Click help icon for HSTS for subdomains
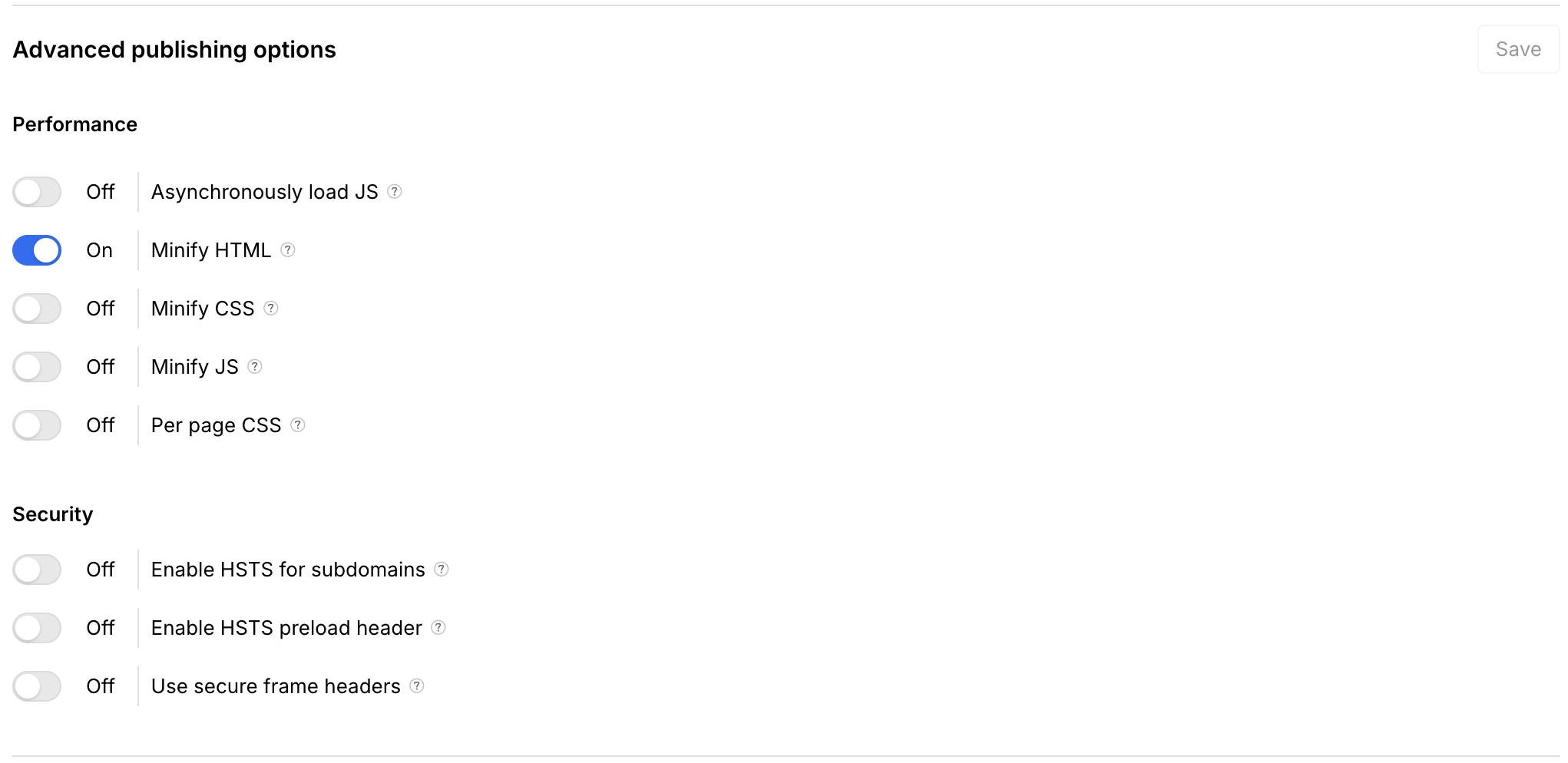Screen dimensions: 1568x763 (442, 569)
